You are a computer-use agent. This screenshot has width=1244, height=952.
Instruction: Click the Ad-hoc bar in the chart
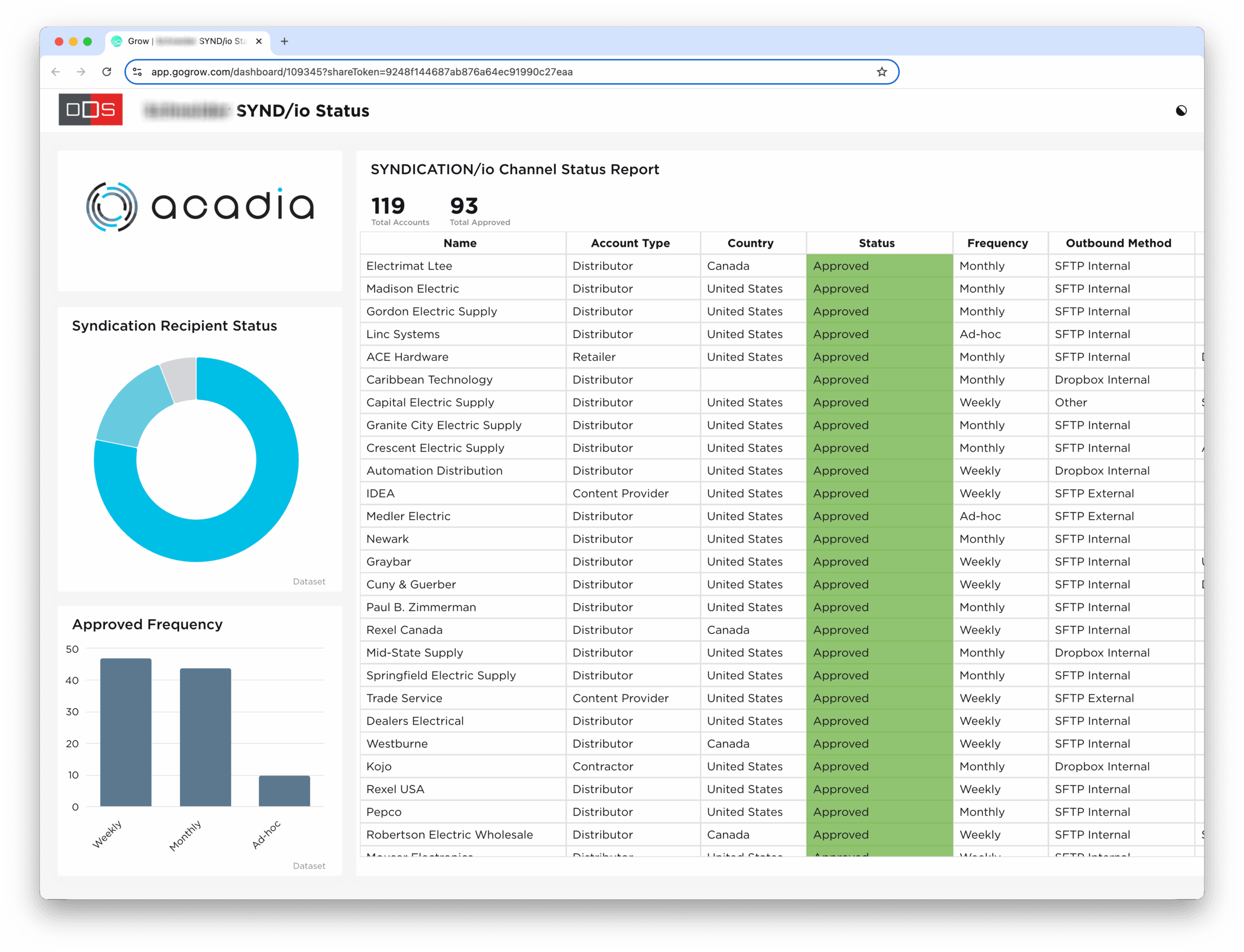pyautogui.click(x=285, y=791)
